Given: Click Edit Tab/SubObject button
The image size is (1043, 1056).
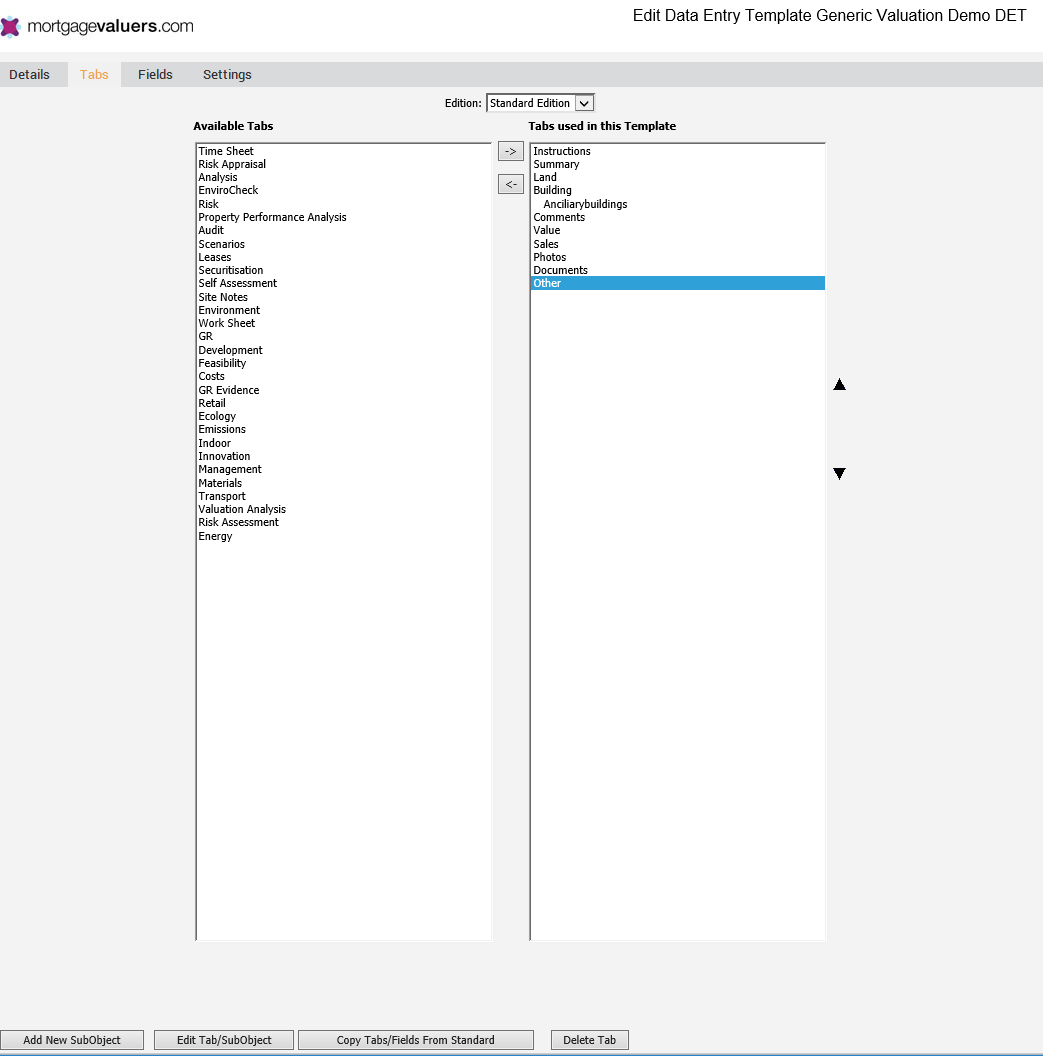Looking at the screenshot, I should [x=224, y=1040].
